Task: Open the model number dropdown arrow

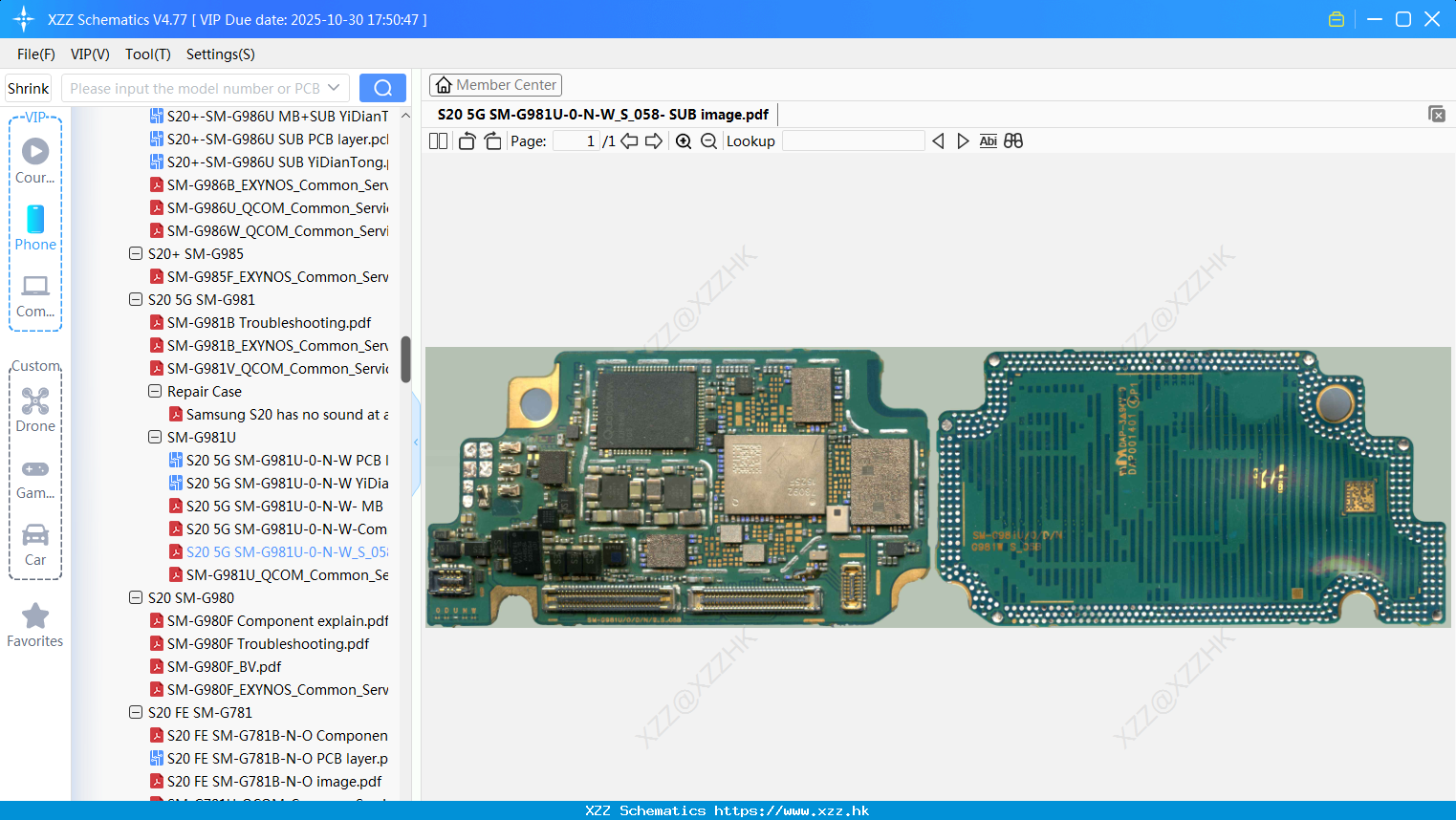Action: [x=334, y=88]
